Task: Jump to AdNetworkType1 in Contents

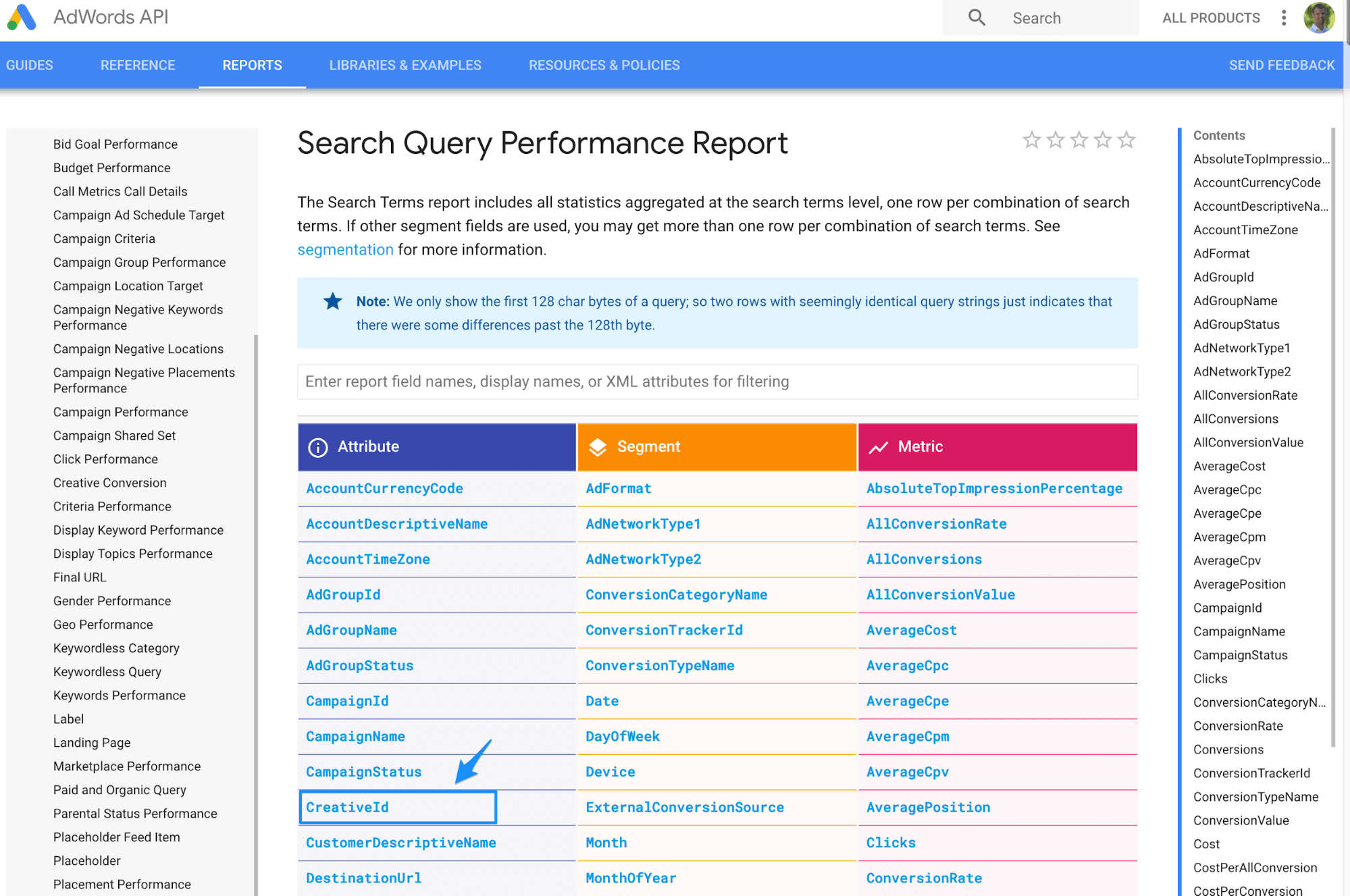Action: tap(1241, 348)
